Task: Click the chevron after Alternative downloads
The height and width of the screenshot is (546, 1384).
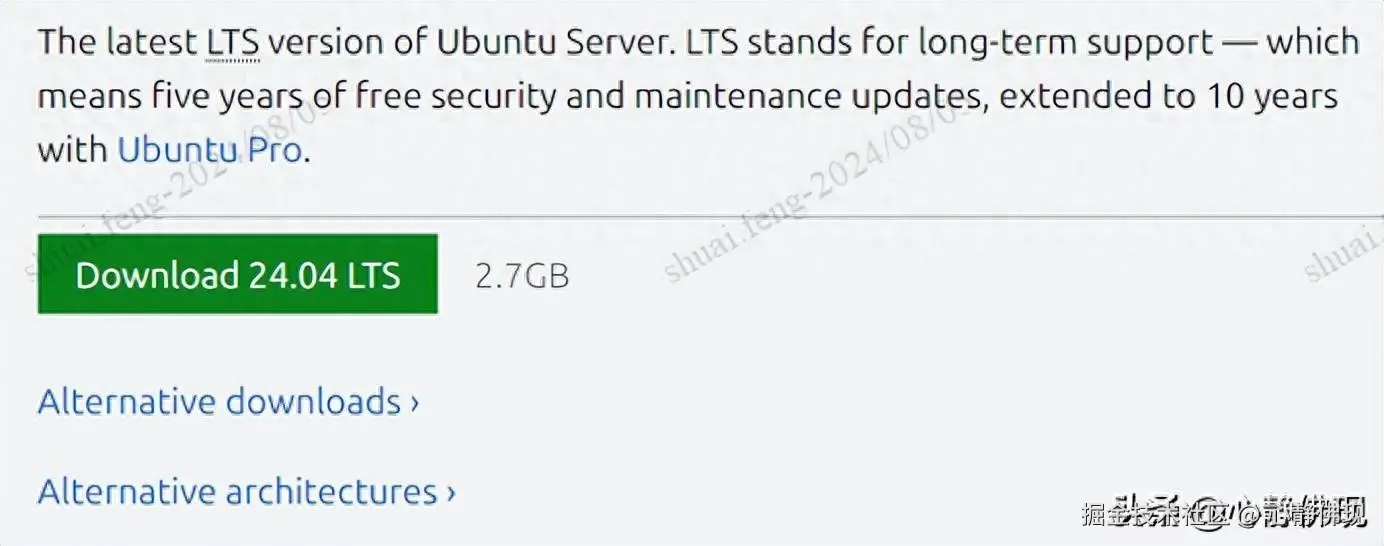Action: 414,403
